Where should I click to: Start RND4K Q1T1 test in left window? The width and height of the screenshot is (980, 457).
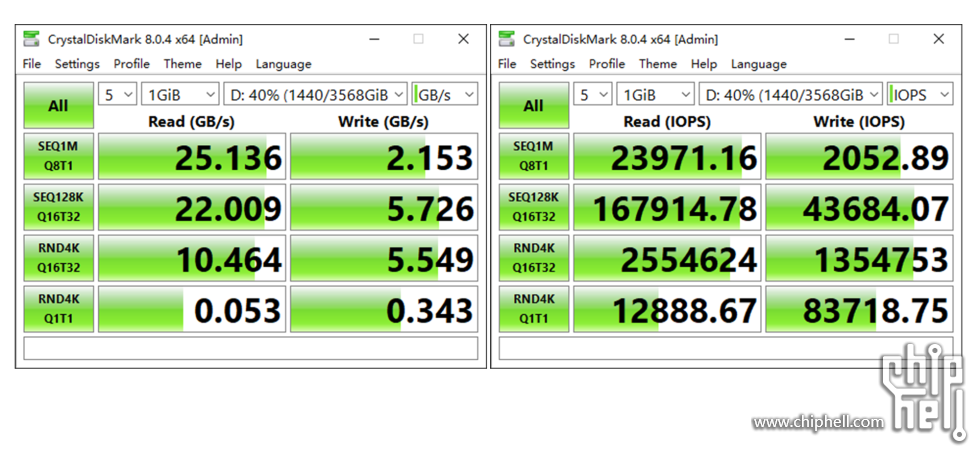(x=59, y=309)
